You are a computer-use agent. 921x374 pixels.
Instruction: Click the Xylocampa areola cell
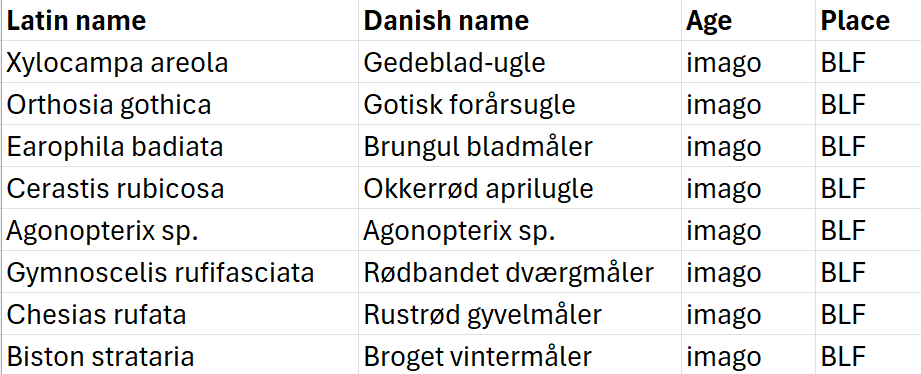180,62
